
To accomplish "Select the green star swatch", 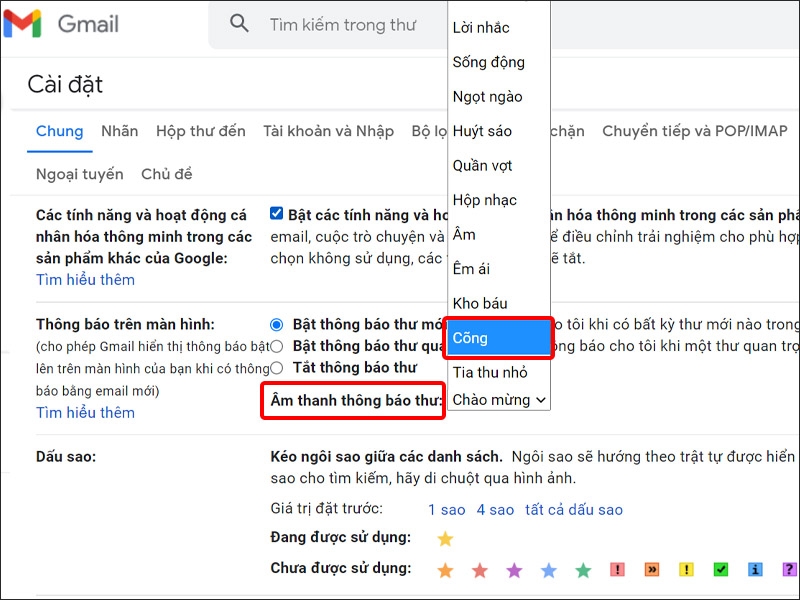I will pos(583,568).
